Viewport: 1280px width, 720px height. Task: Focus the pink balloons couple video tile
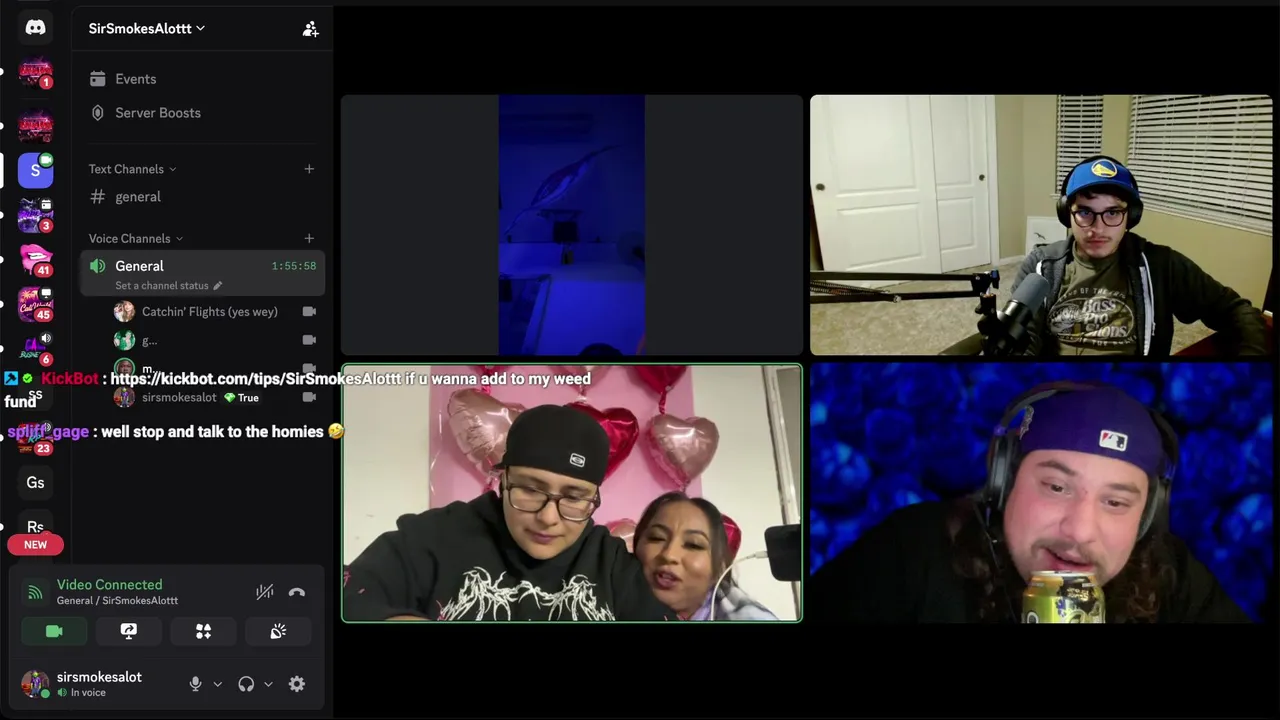tap(571, 493)
